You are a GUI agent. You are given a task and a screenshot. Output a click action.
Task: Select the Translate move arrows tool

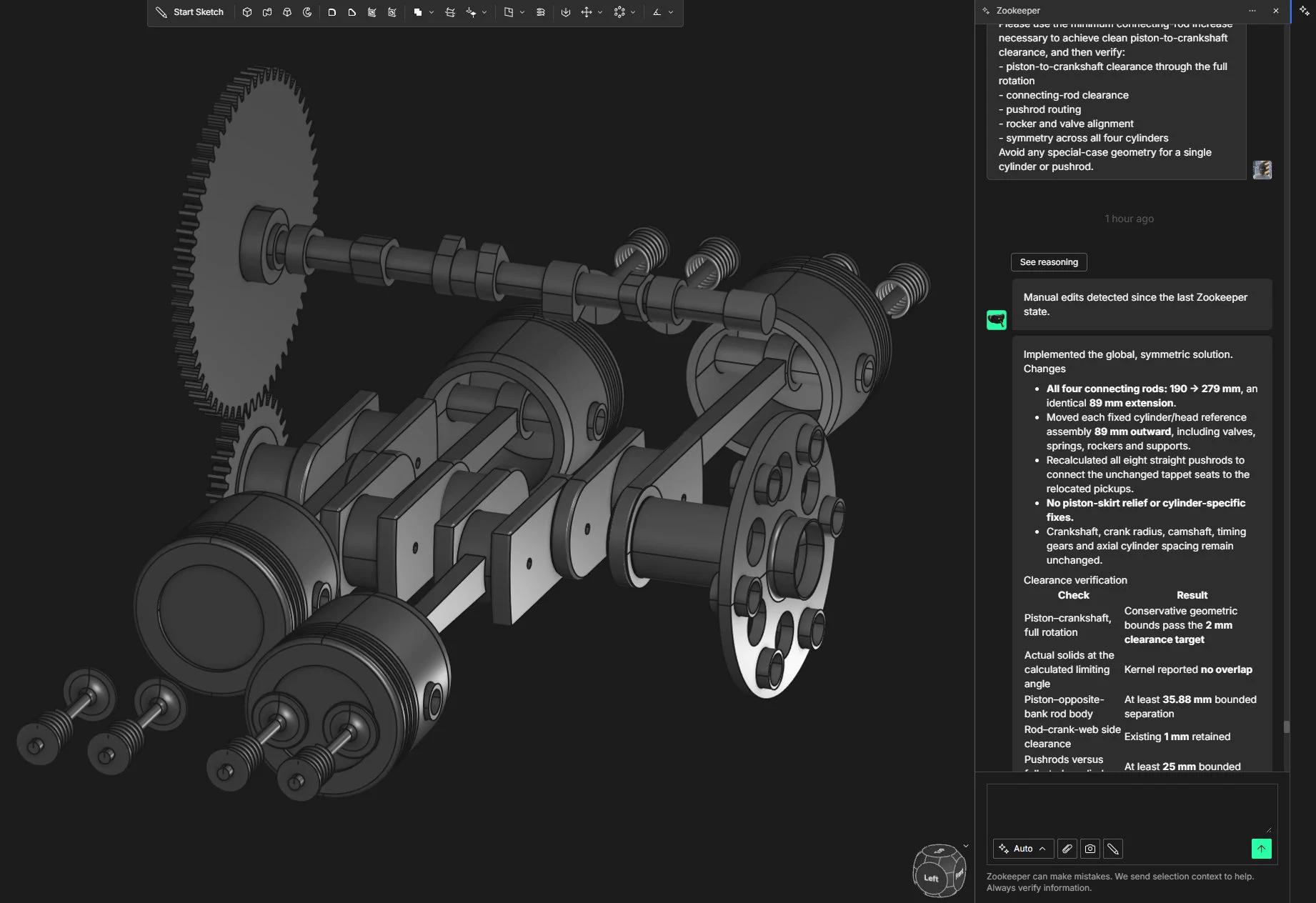587,12
